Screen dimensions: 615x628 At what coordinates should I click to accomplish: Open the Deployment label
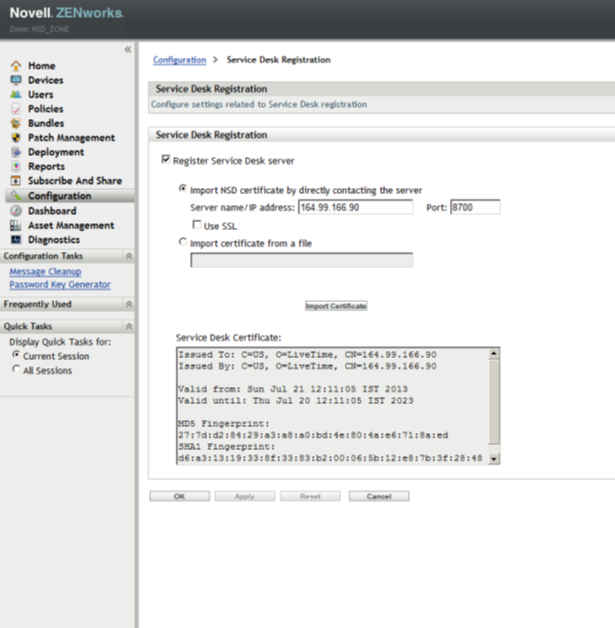[x=56, y=152]
